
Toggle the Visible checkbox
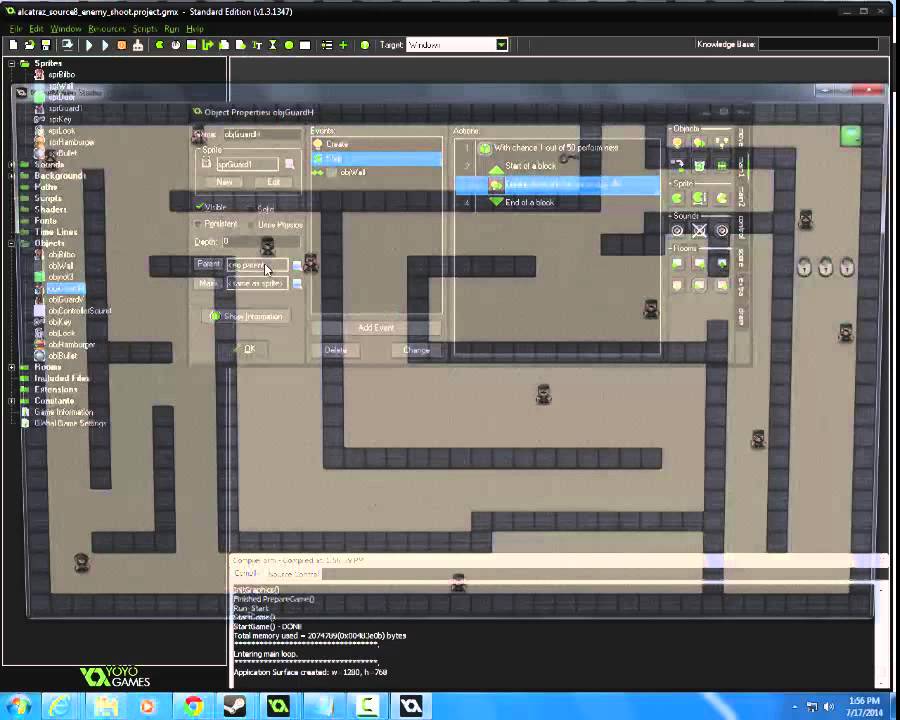click(200, 207)
